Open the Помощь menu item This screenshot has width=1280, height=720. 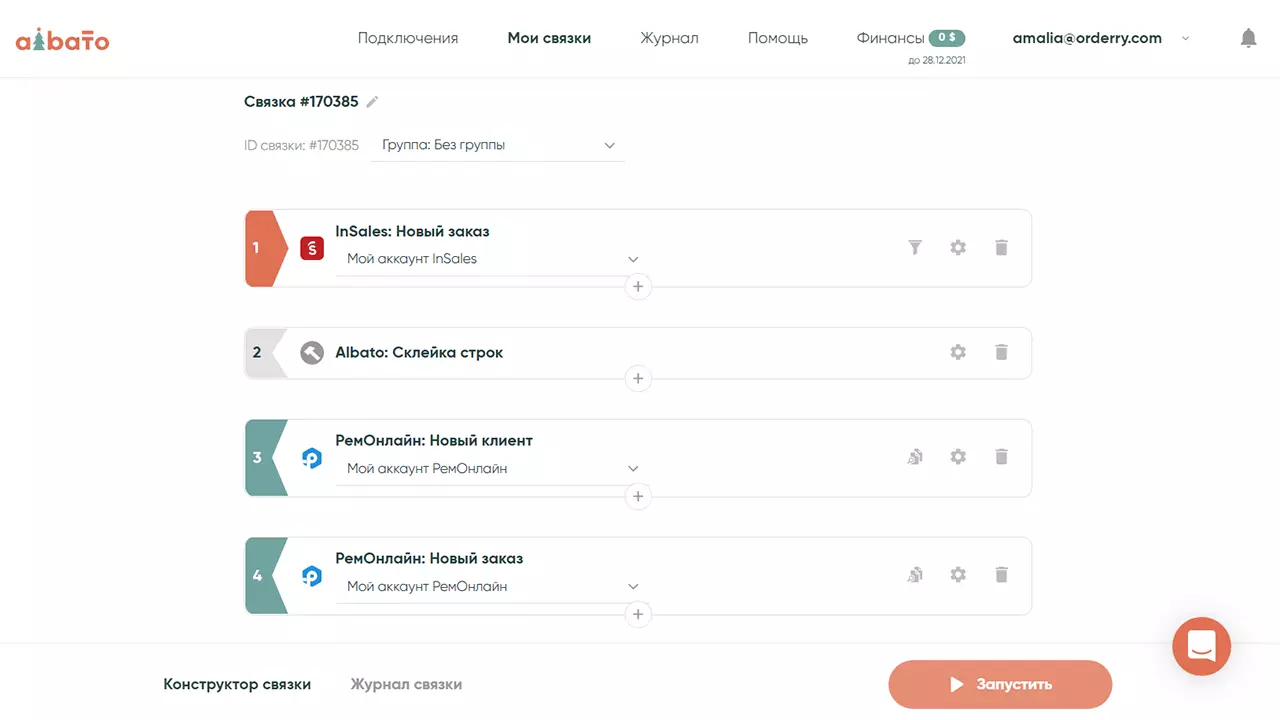[778, 38]
